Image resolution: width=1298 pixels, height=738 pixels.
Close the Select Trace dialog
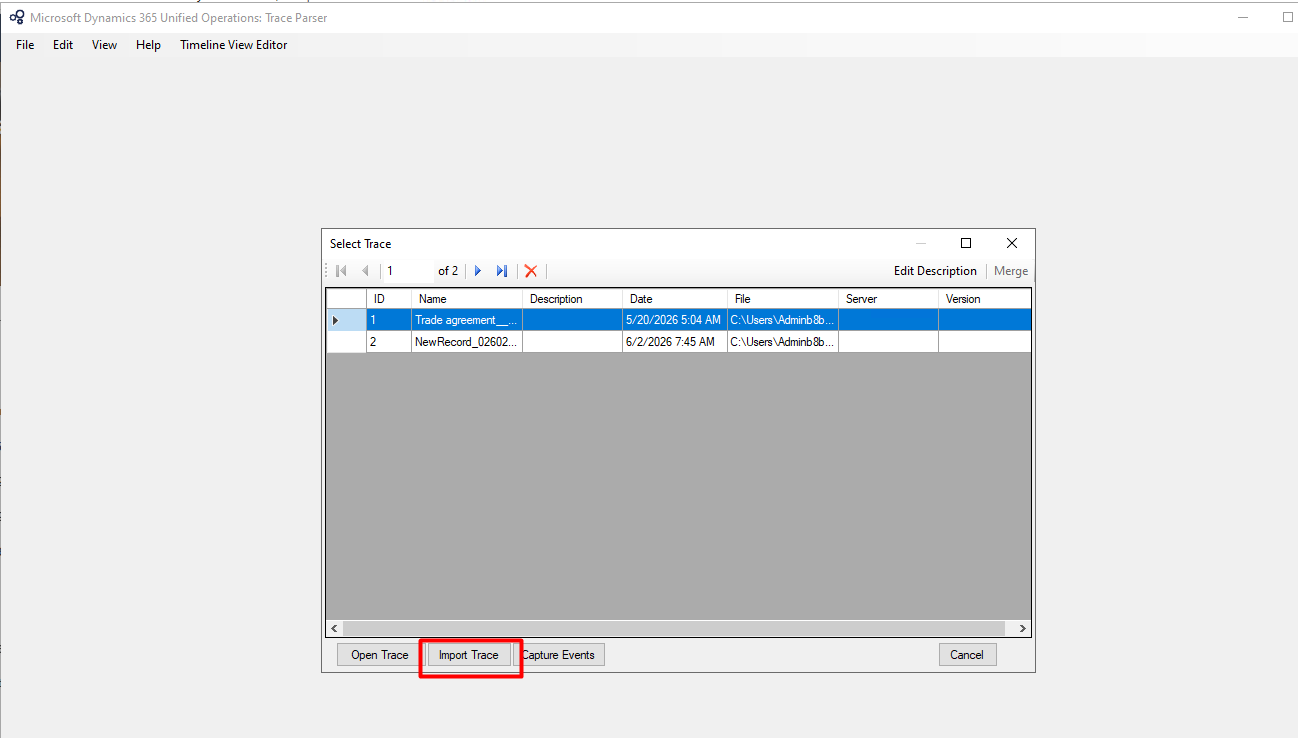[1012, 243]
